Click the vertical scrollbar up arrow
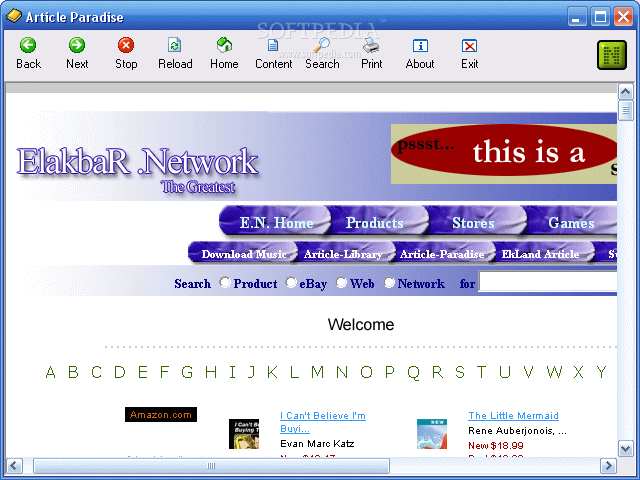 626,92
